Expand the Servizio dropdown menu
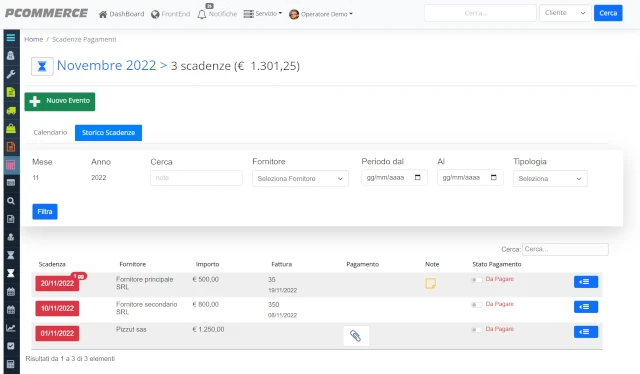The width and height of the screenshot is (640, 374). pyautogui.click(x=262, y=14)
